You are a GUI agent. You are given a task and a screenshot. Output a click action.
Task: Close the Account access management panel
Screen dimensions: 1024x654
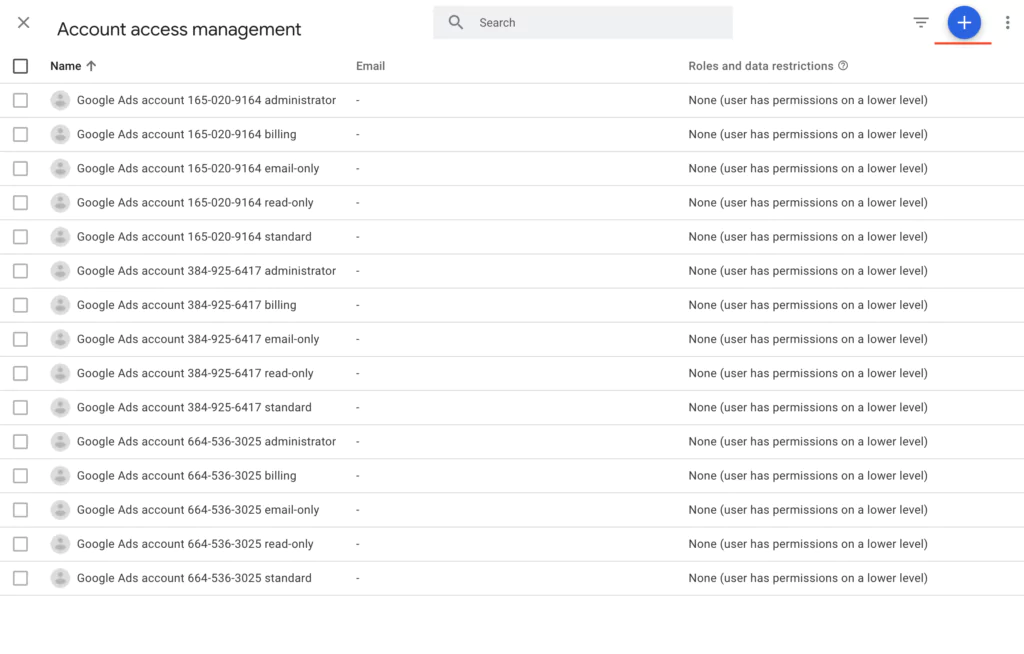tap(24, 23)
